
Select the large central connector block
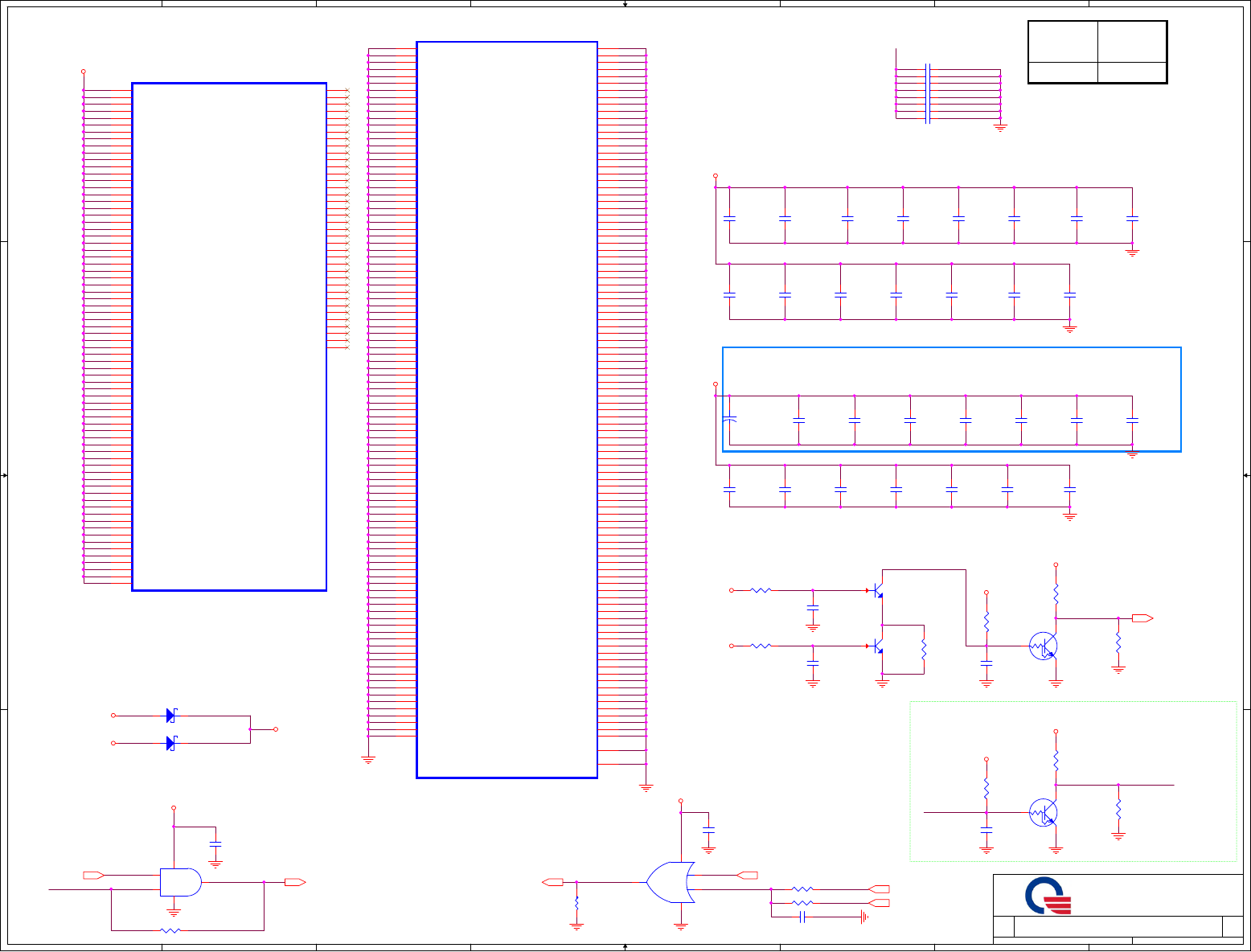pyautogui.click(x=507, y=410)
